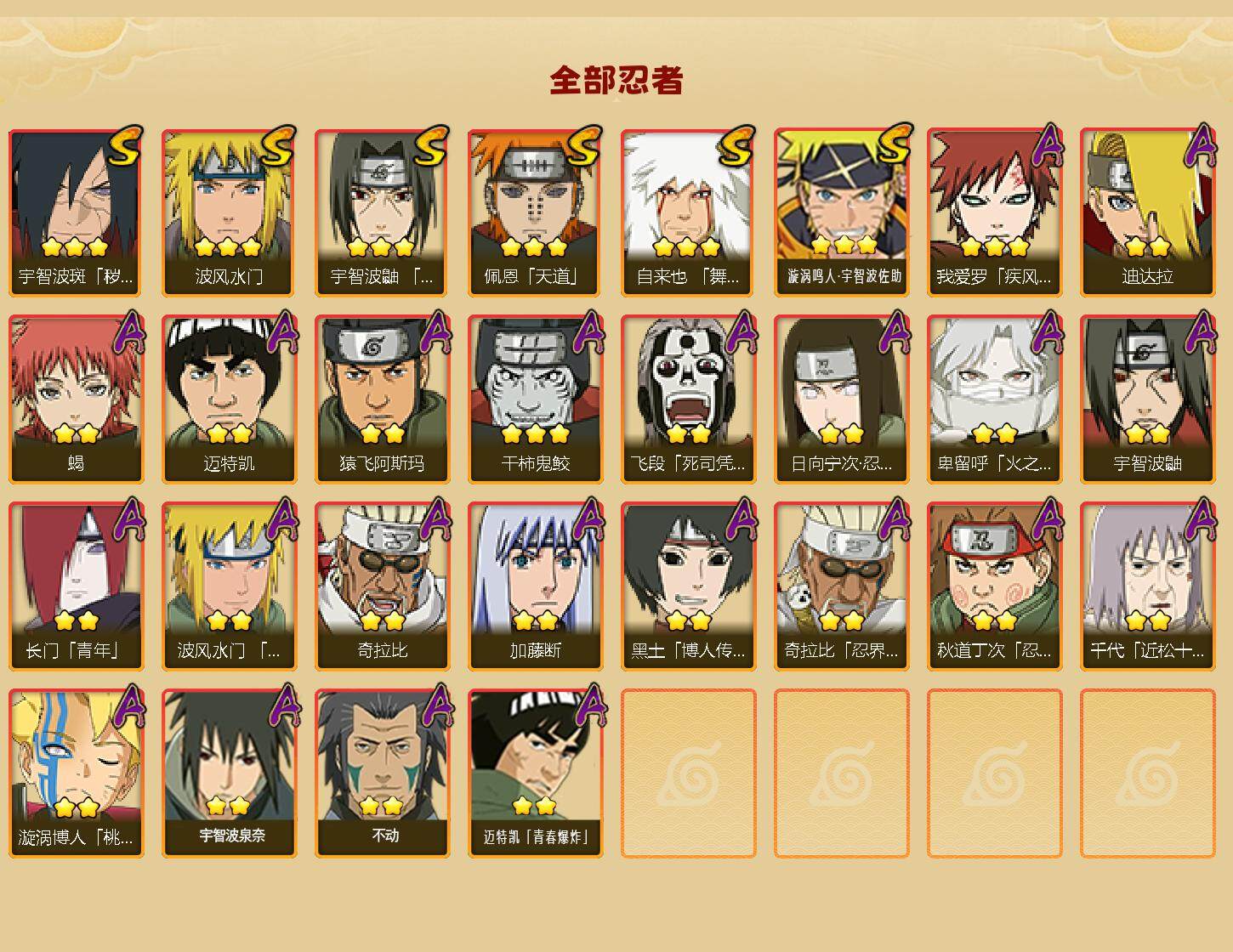Pick the 干柿鬼鲛 ninja card
This screenshot has width=1233, height=952.
click(535, 399)
